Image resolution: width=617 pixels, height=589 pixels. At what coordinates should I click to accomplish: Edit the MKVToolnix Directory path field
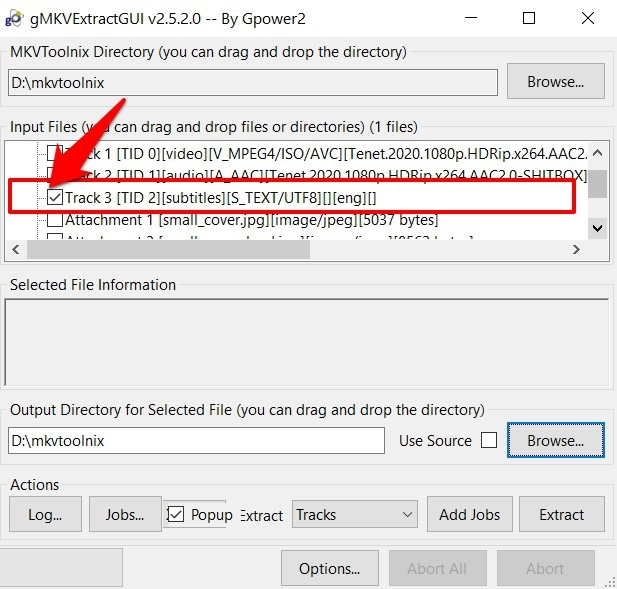pos(253,83)
